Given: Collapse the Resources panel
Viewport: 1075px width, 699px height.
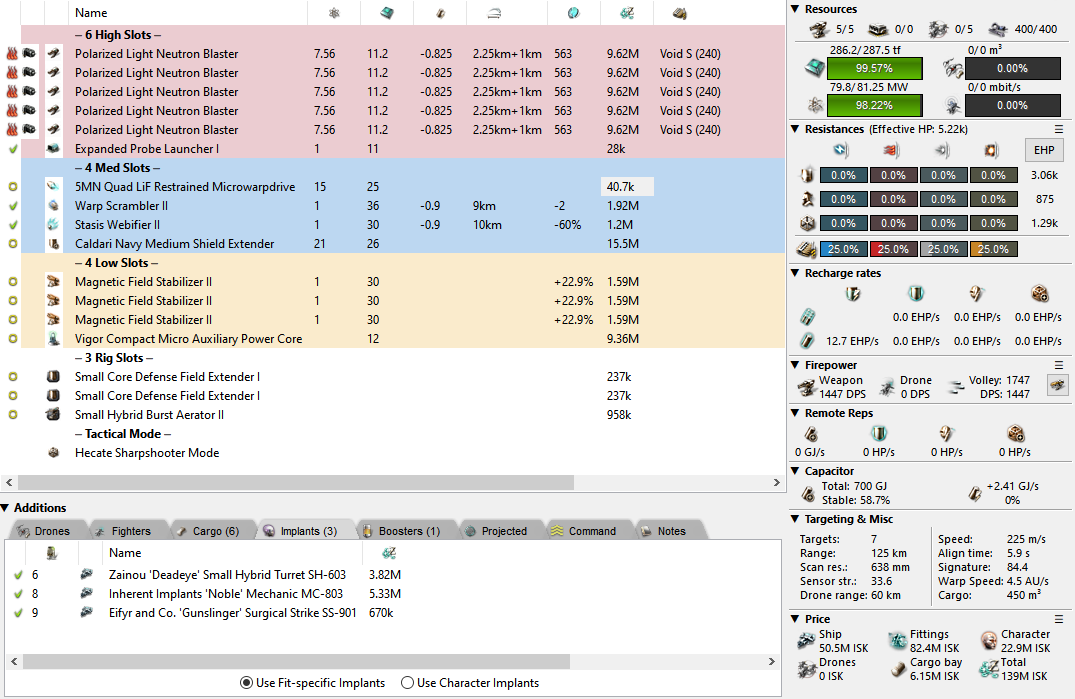Looking at the screenshot, I should tap(795, 10).
